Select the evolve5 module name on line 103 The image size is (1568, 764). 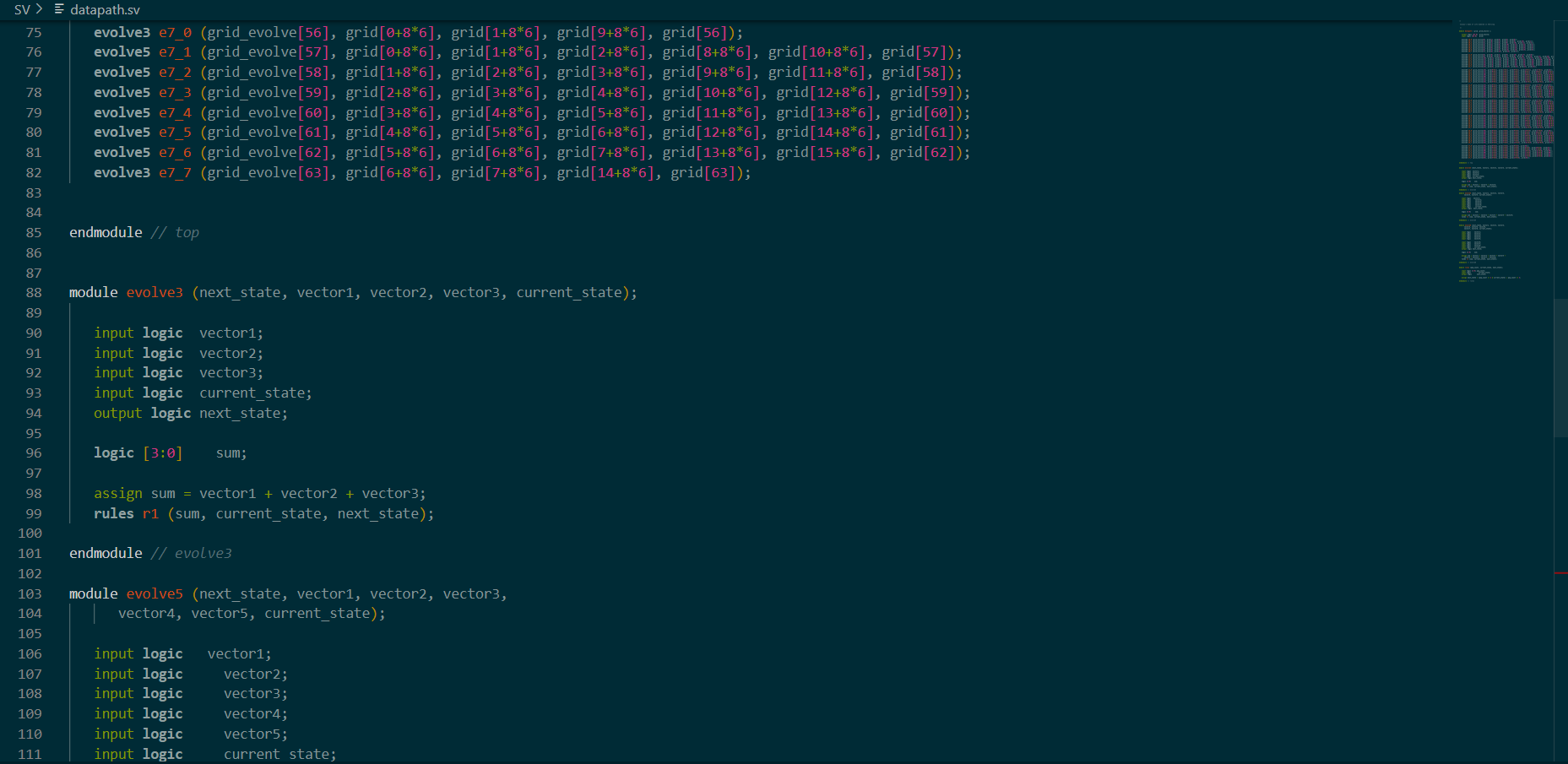click(155, 593)
